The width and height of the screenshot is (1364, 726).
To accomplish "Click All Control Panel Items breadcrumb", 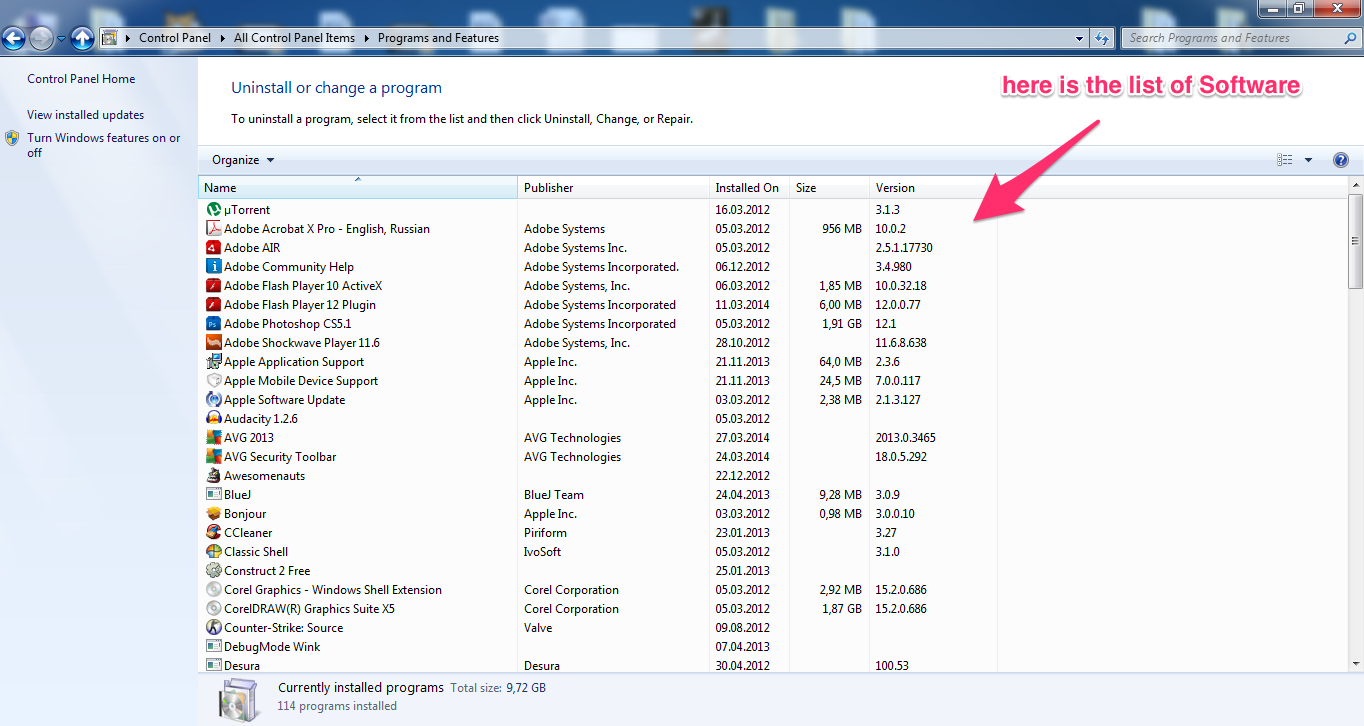I will [x=294, y=38].
